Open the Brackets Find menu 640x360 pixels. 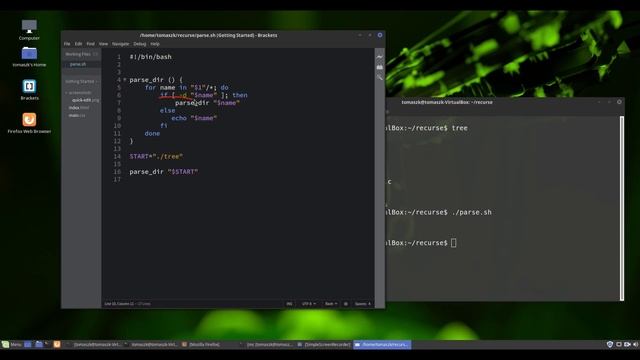pyautogui.click(x=91, y=44)
